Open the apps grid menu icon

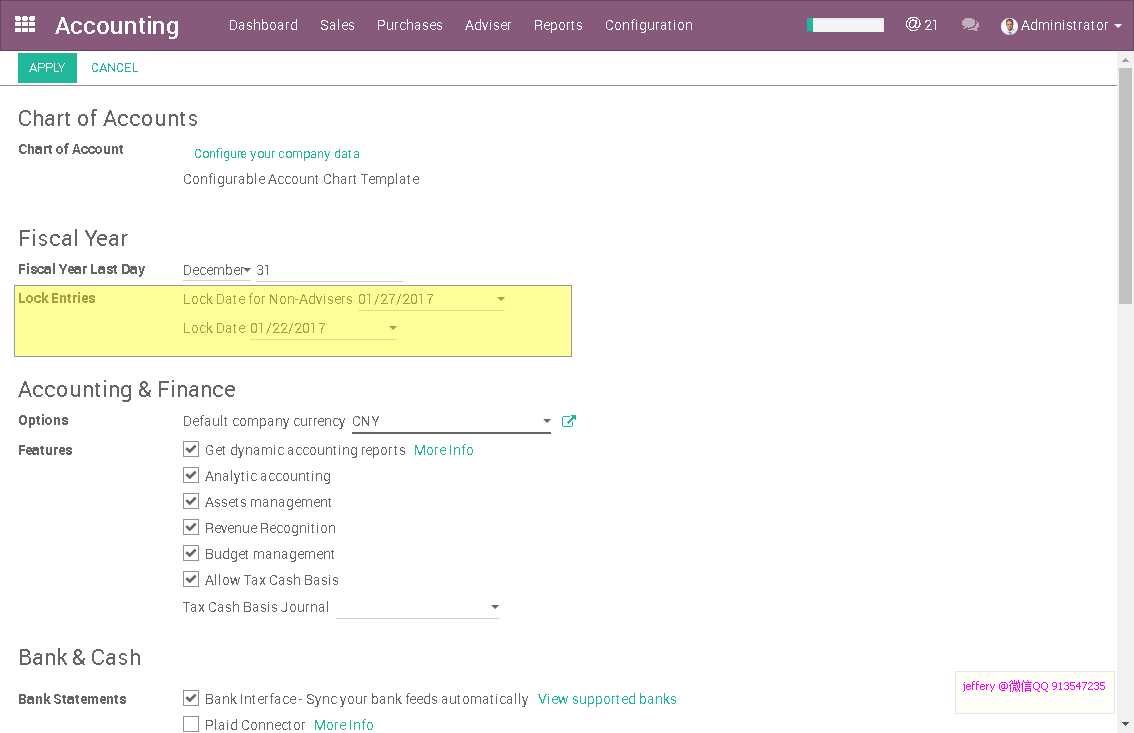pyautogui.click(x=25, y=25)
